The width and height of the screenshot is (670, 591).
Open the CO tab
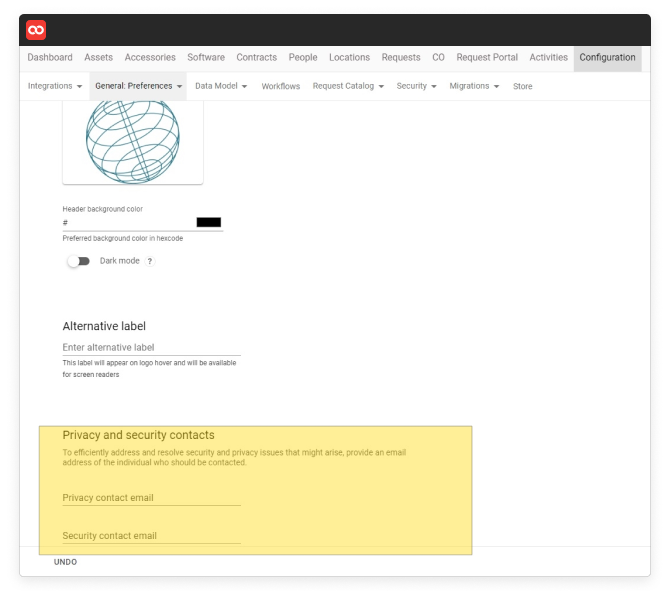(438, 57)
